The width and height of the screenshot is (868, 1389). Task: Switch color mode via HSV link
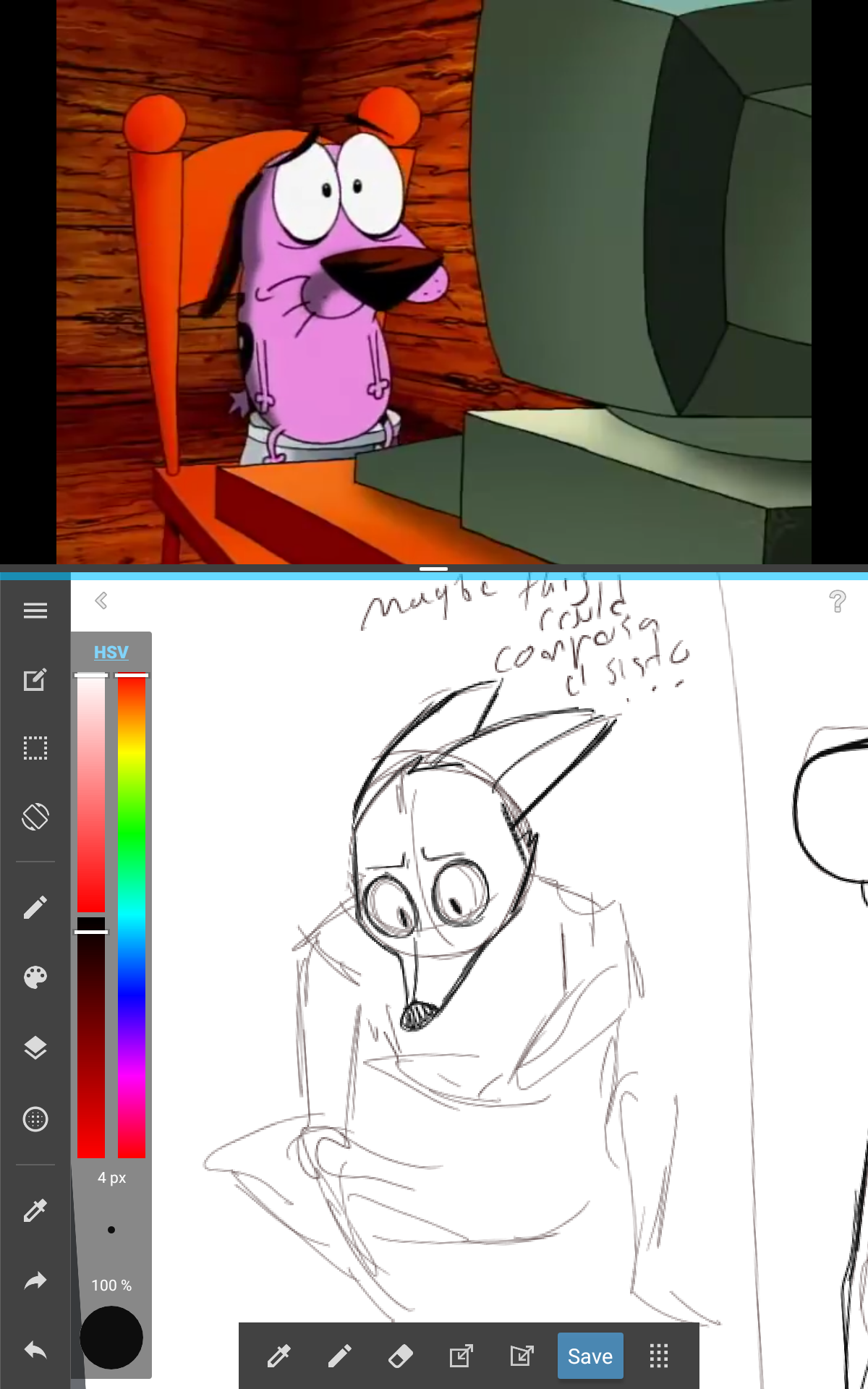(111, 652)
